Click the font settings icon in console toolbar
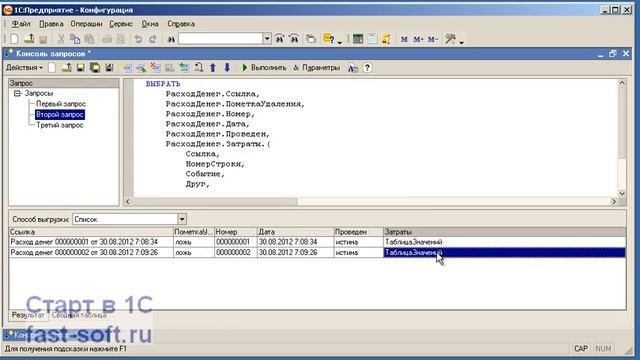The width and height of the screenshot is (640, 360). point(353,68)
